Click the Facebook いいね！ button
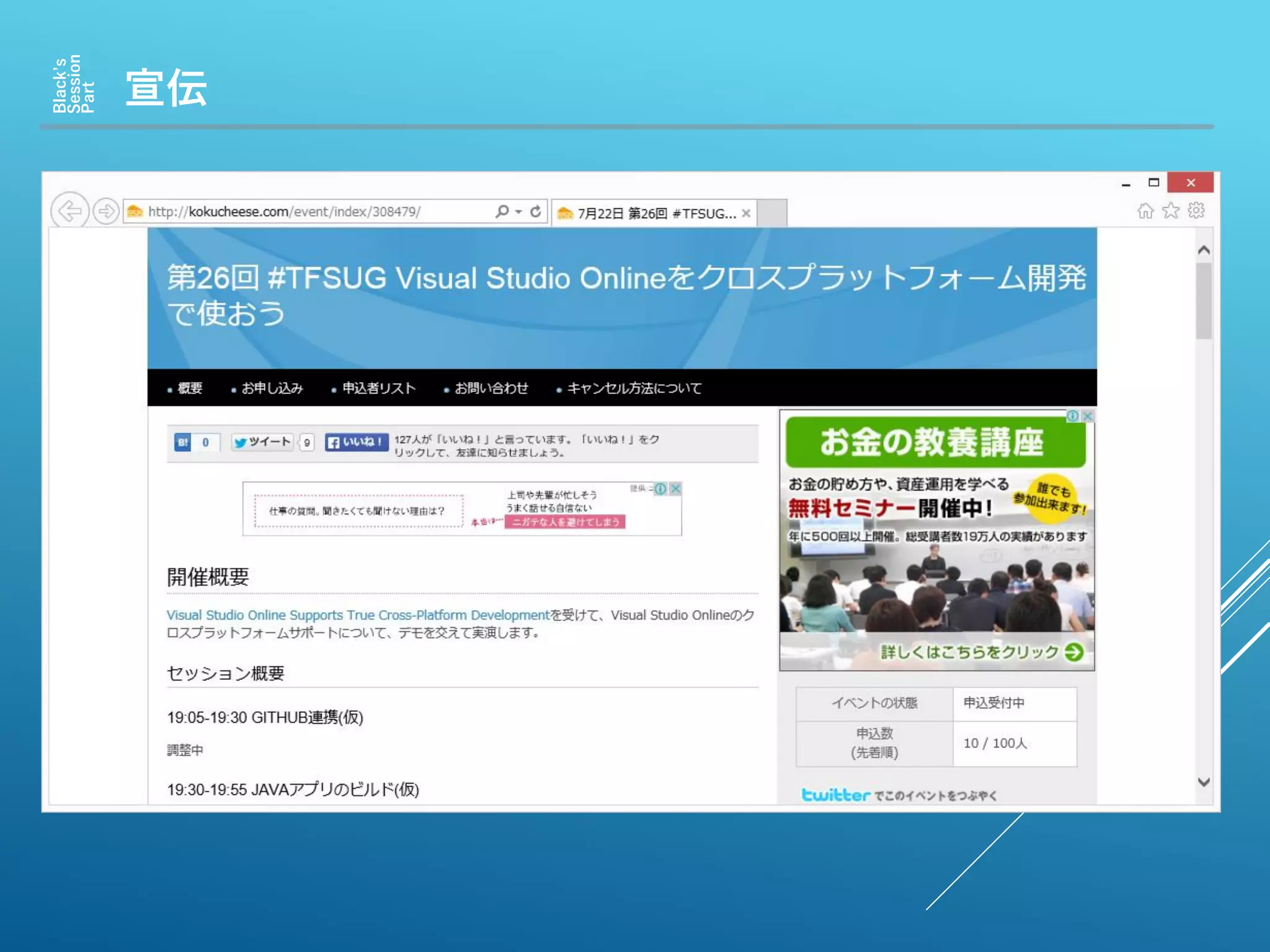The image size is (1270, 952). pos(357,442)
